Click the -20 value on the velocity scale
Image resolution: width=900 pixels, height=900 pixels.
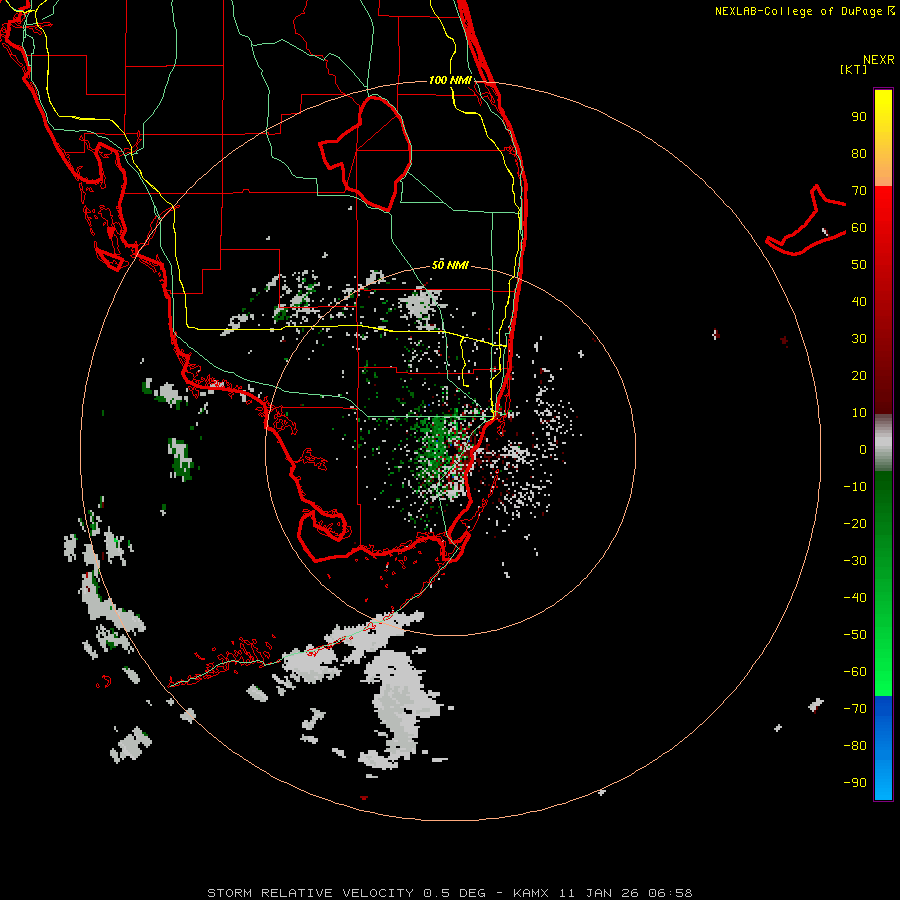pyautogui.click(x=855, y=524)
